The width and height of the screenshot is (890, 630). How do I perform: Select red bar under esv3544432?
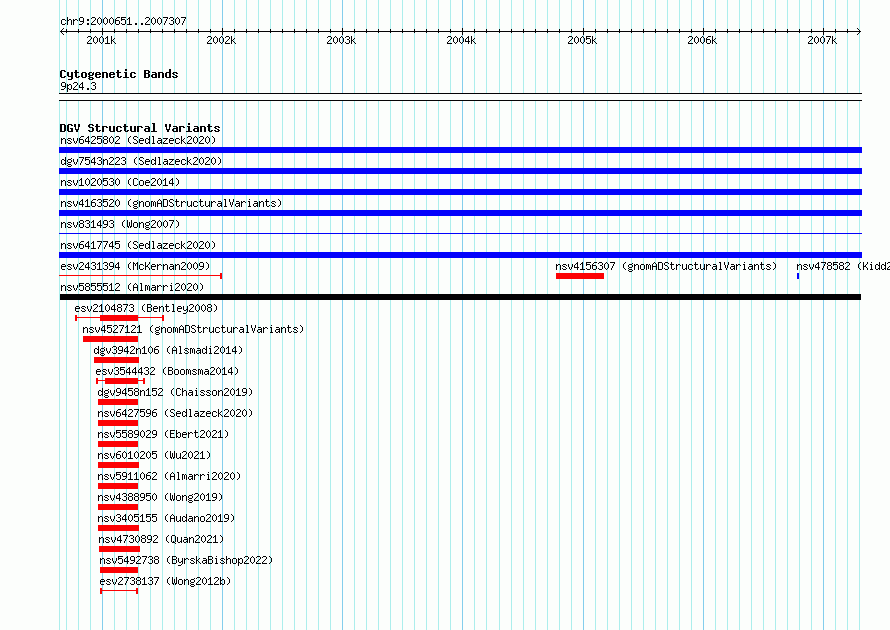click(x=121, y=381)
